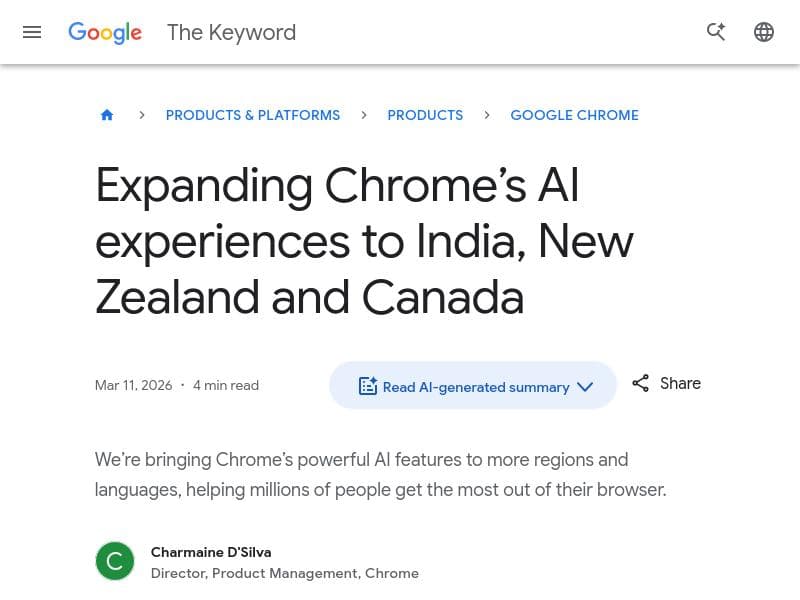Image resolution: width=800 pixels, height=600 pixels.
Task: Share the article via the share icon
Action: pos(640,383)
